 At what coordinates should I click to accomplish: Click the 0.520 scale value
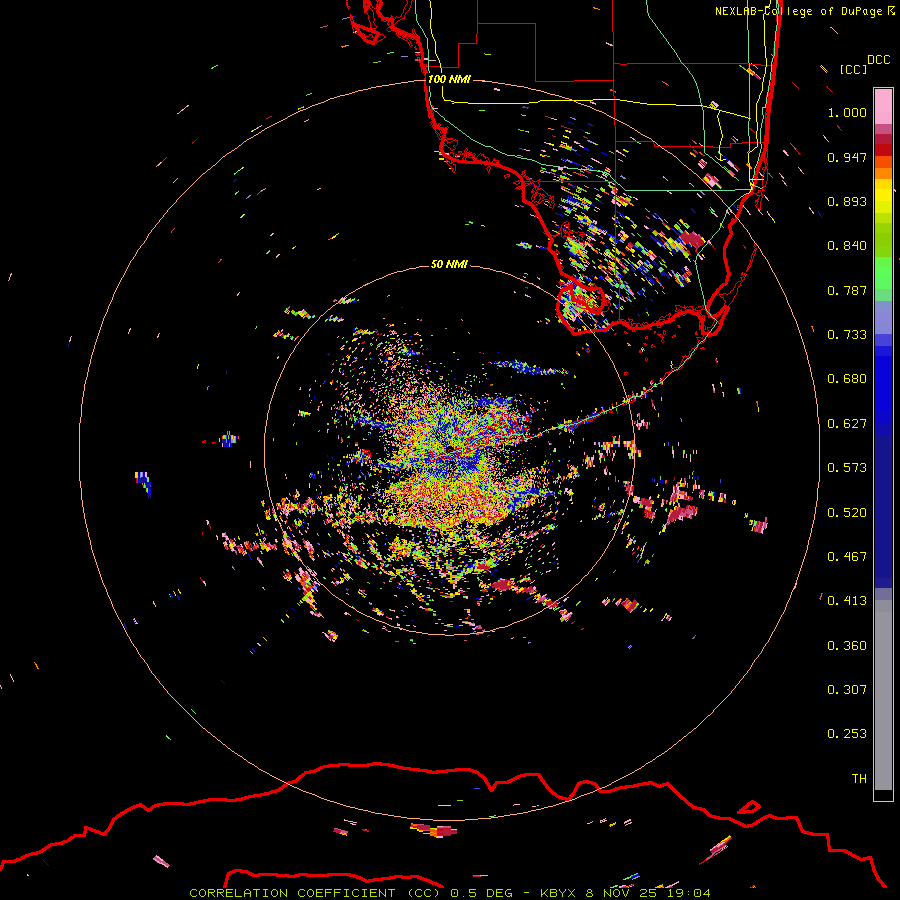[x=847, y=513]
